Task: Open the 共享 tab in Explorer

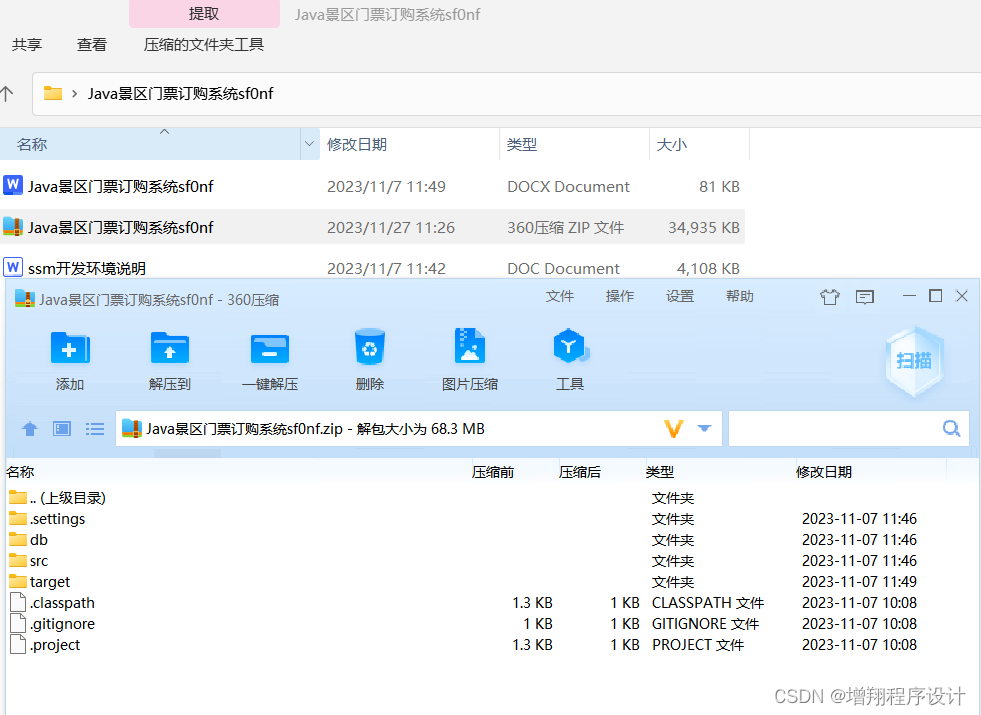Action: [x=27, y=44]
